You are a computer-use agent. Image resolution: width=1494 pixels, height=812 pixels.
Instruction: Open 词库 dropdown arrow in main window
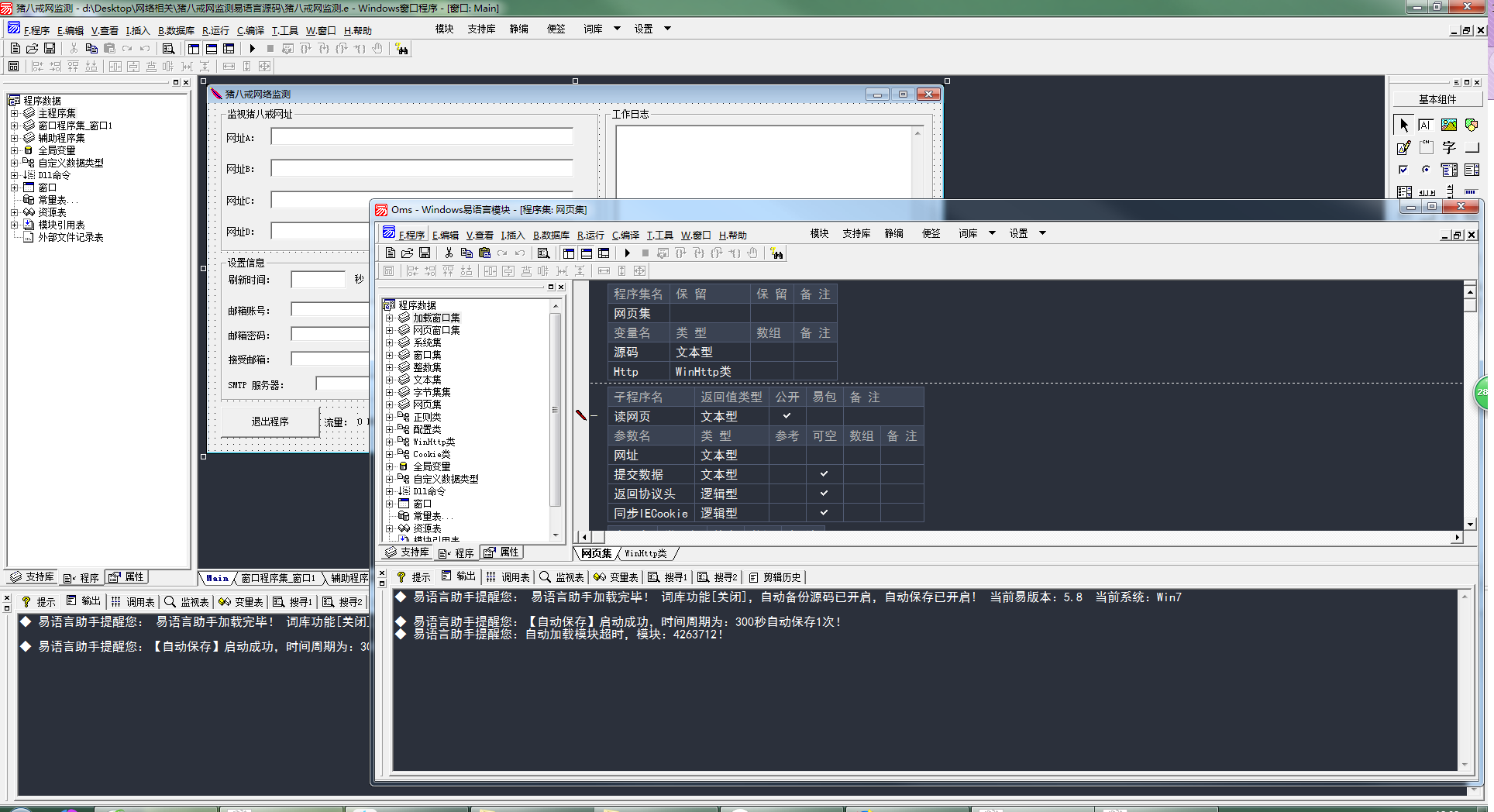click(x=617, y=29)
